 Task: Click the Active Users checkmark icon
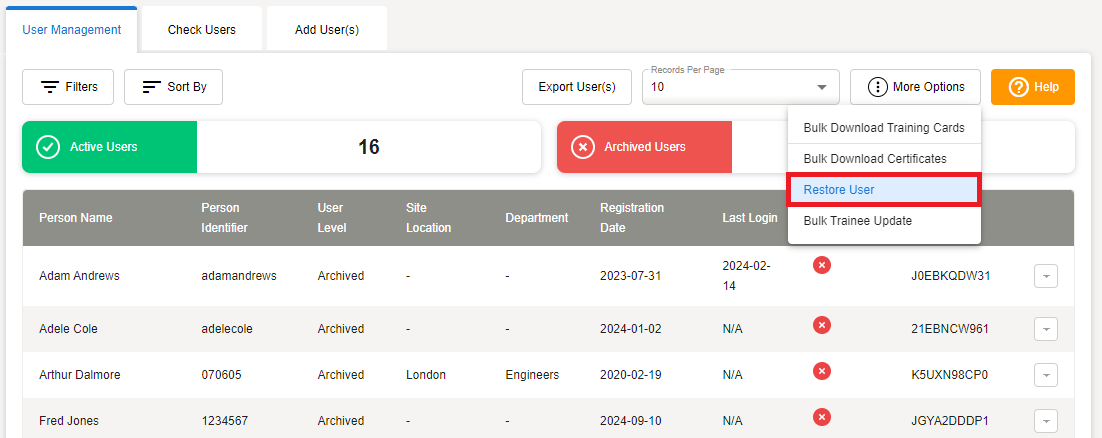[x=47, y=147]
